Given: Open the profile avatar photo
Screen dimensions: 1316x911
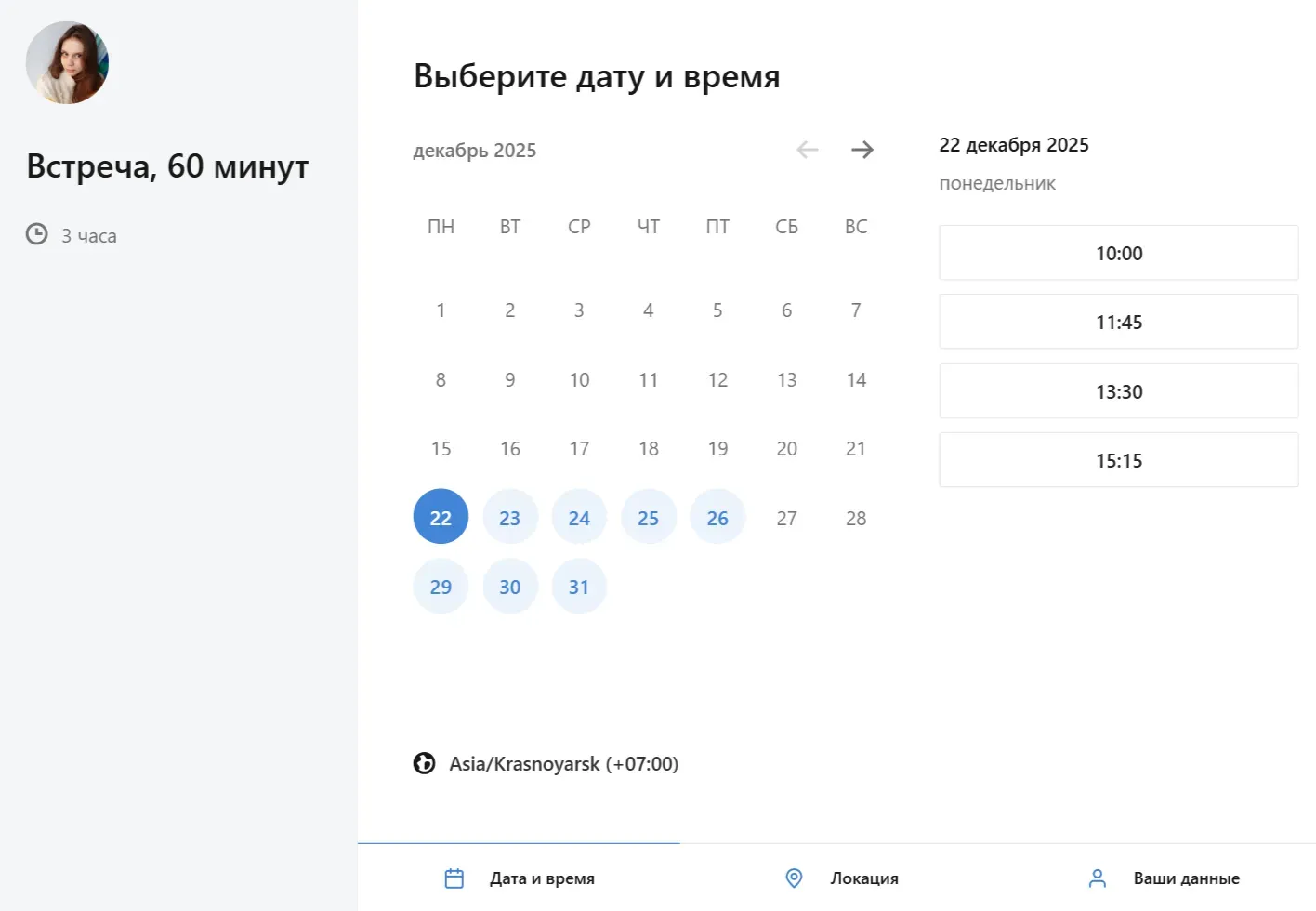Looking at the screenshot, I should (x=67, y=61).
